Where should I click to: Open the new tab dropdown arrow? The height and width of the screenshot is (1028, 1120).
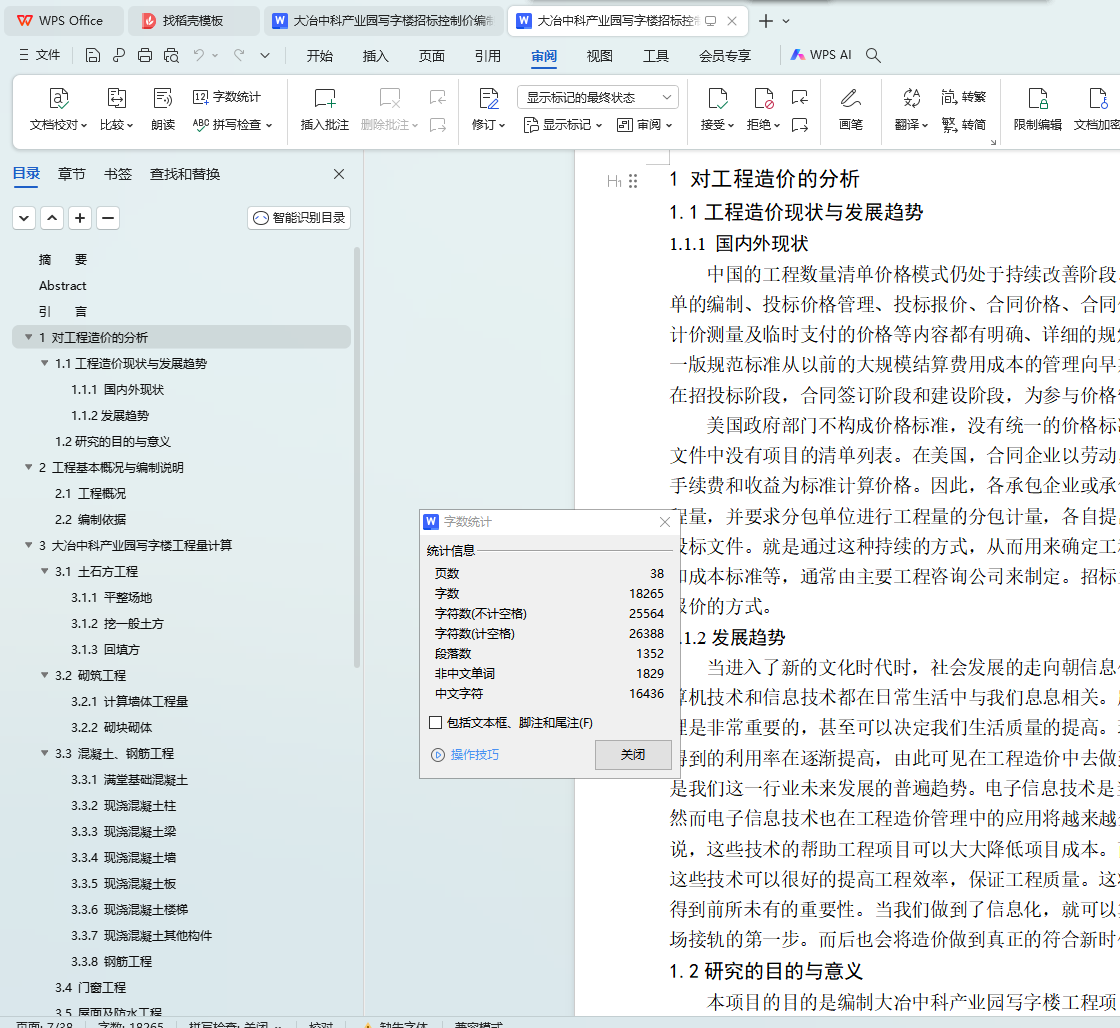click(x=786, y=21)
